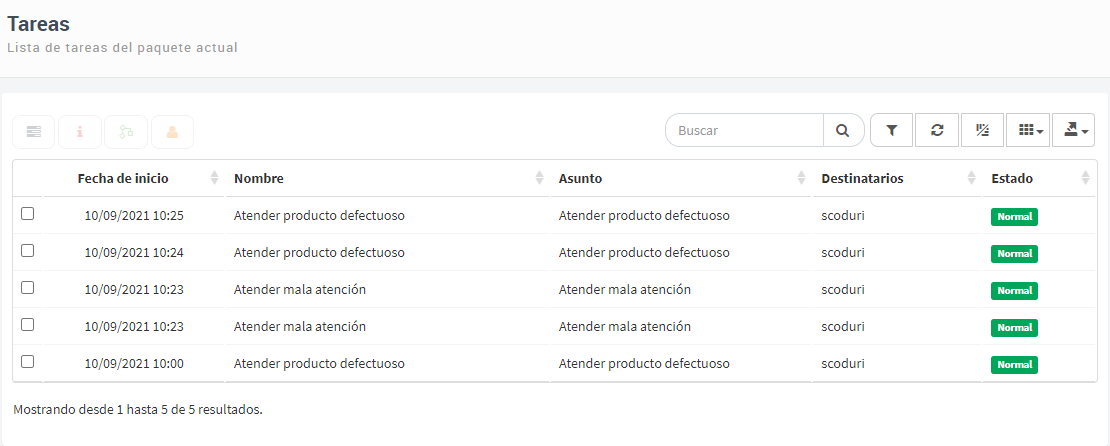
Task: Select checkbox of 10:24 task row
Action: [28, 251]
